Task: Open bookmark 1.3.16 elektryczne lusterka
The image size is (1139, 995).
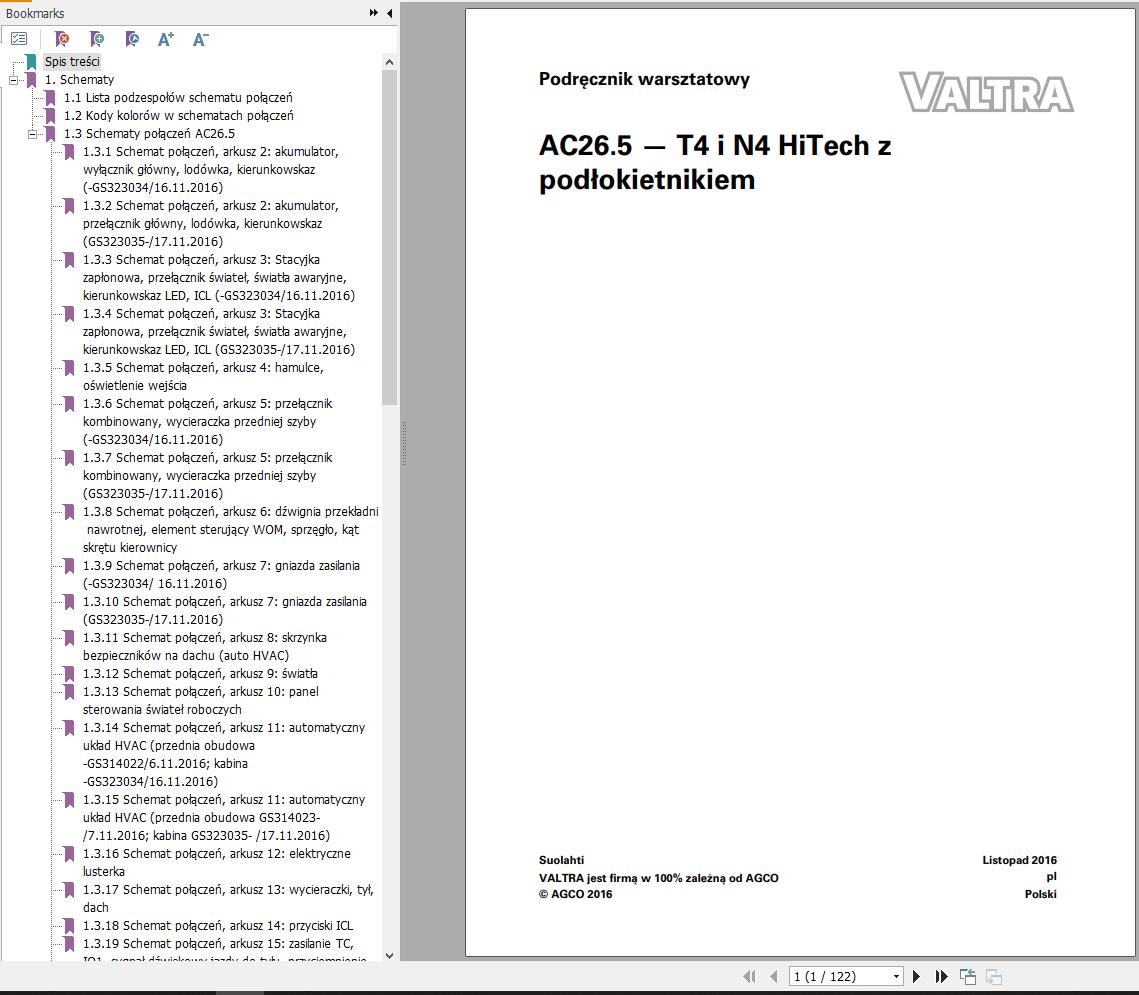Action: pyautogui.click(x=216, y=862)
